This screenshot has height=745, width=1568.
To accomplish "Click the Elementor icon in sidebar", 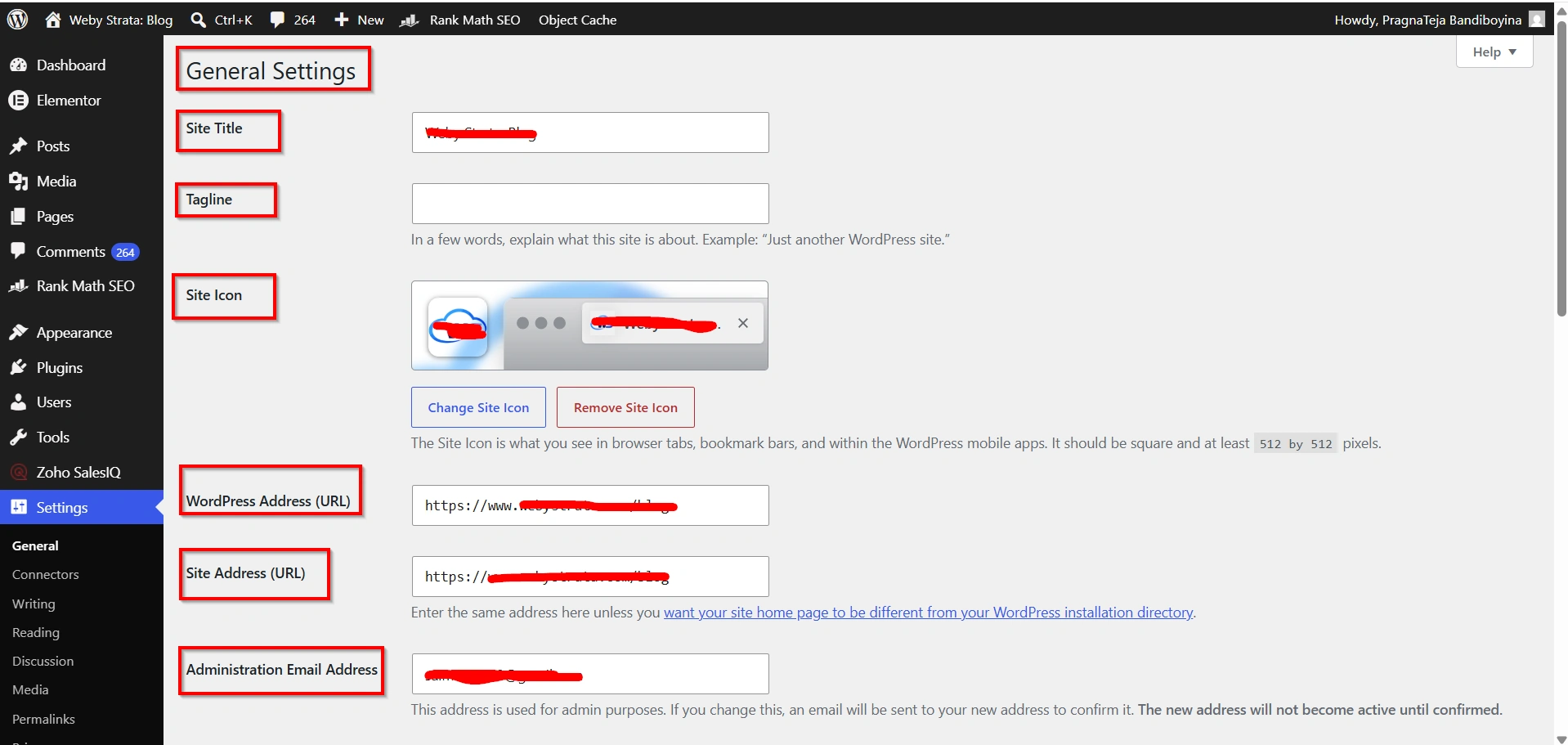I will 18,100.
